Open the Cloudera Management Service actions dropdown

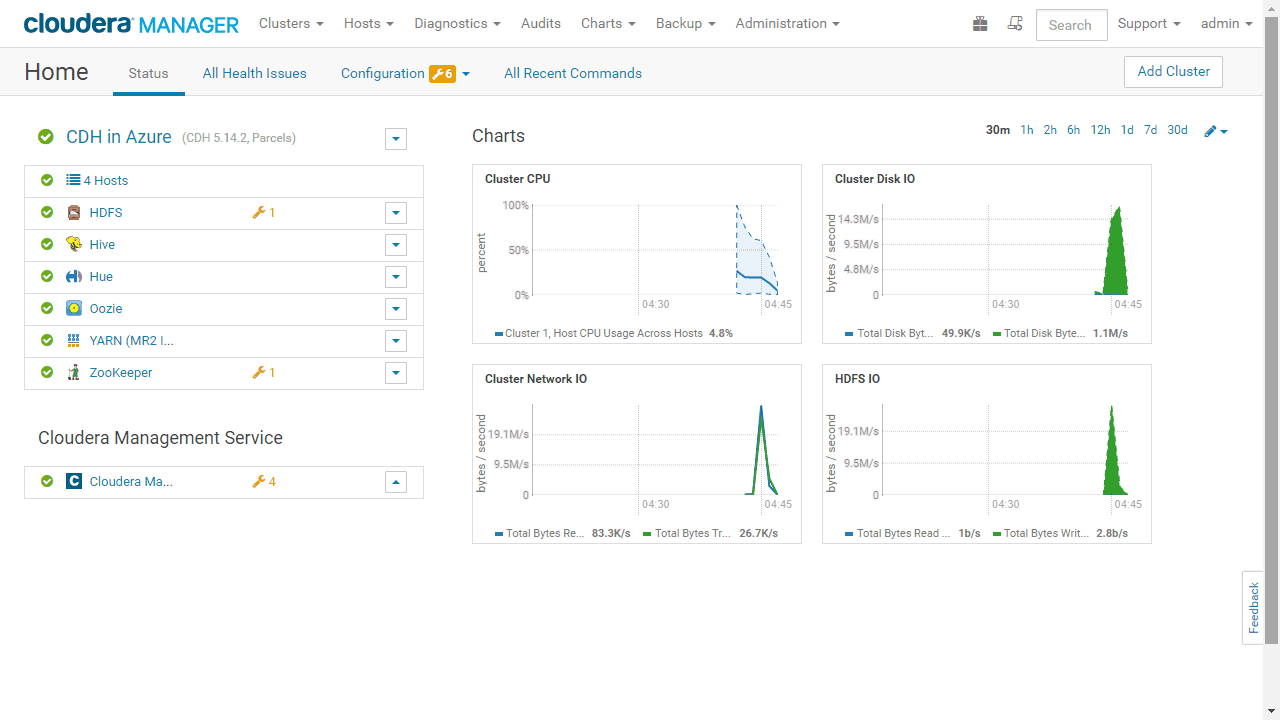coord(396,482)
